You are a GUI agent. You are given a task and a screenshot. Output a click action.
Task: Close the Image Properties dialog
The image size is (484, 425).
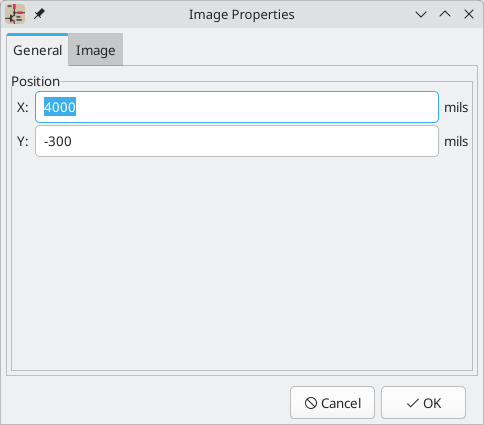(x=469, y=14)
